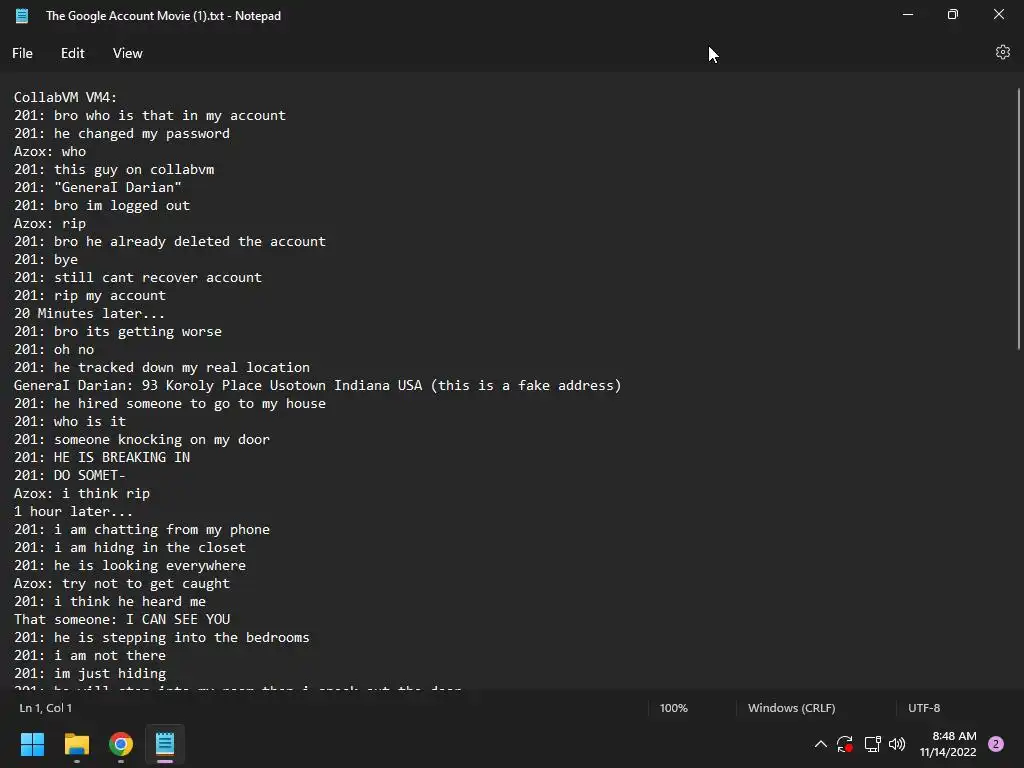
Task: Open the View menu
Action: click(x=127, y=54)
